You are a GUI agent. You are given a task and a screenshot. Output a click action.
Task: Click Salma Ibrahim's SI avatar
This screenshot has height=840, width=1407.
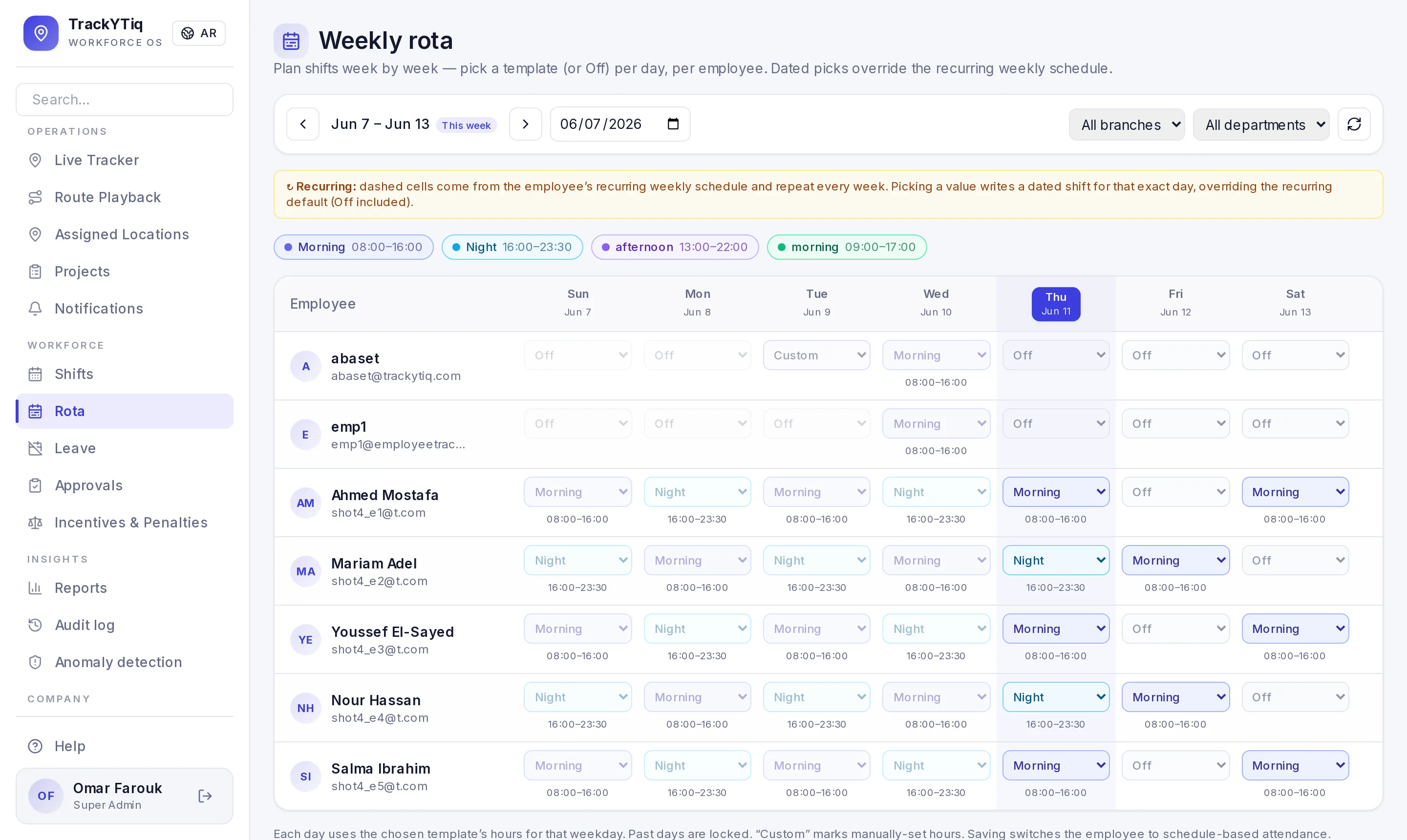click(x=306, y=777)
